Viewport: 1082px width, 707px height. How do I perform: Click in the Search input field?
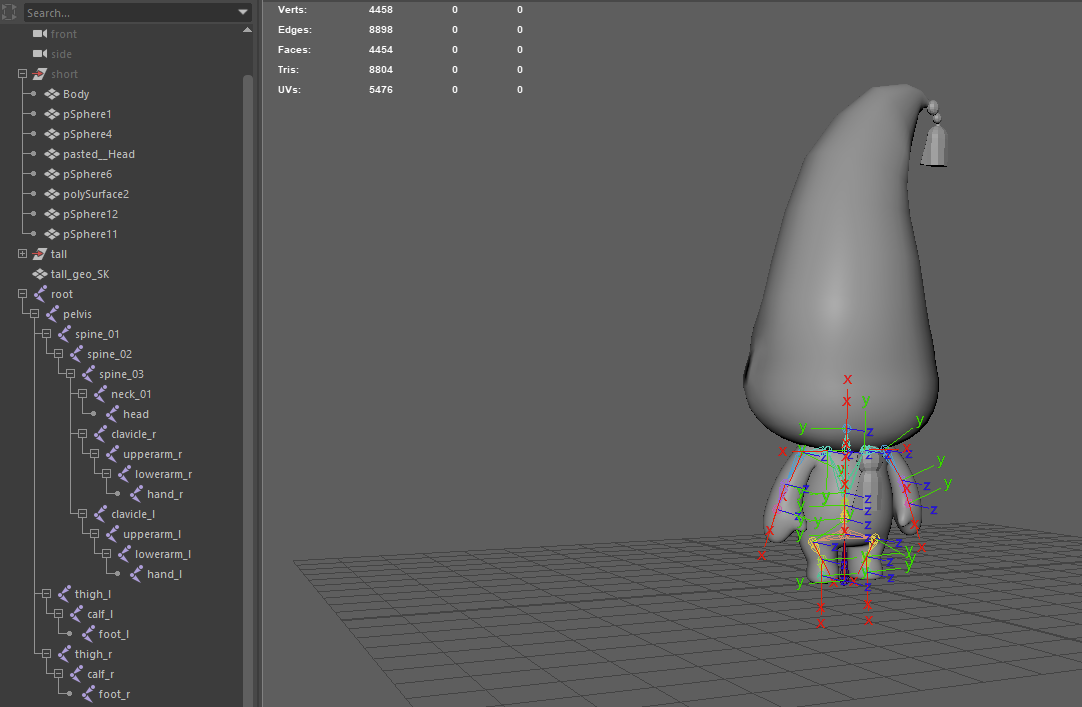[x=130, y=12]
